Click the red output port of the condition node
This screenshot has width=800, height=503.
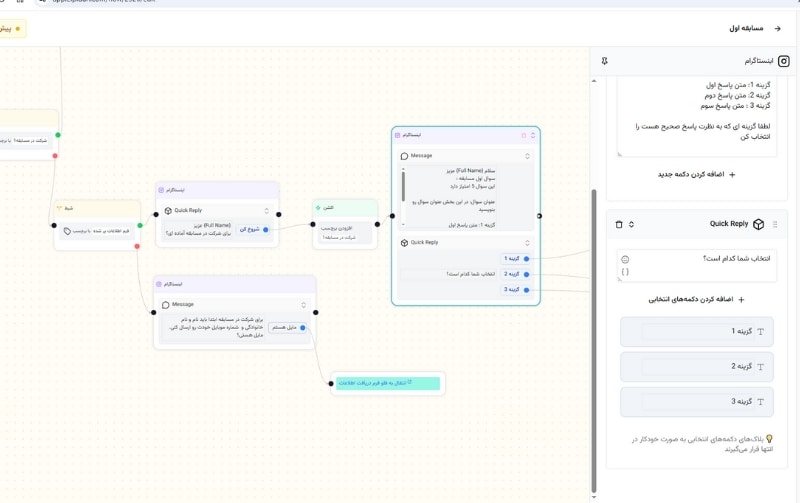tap(137, 246)
